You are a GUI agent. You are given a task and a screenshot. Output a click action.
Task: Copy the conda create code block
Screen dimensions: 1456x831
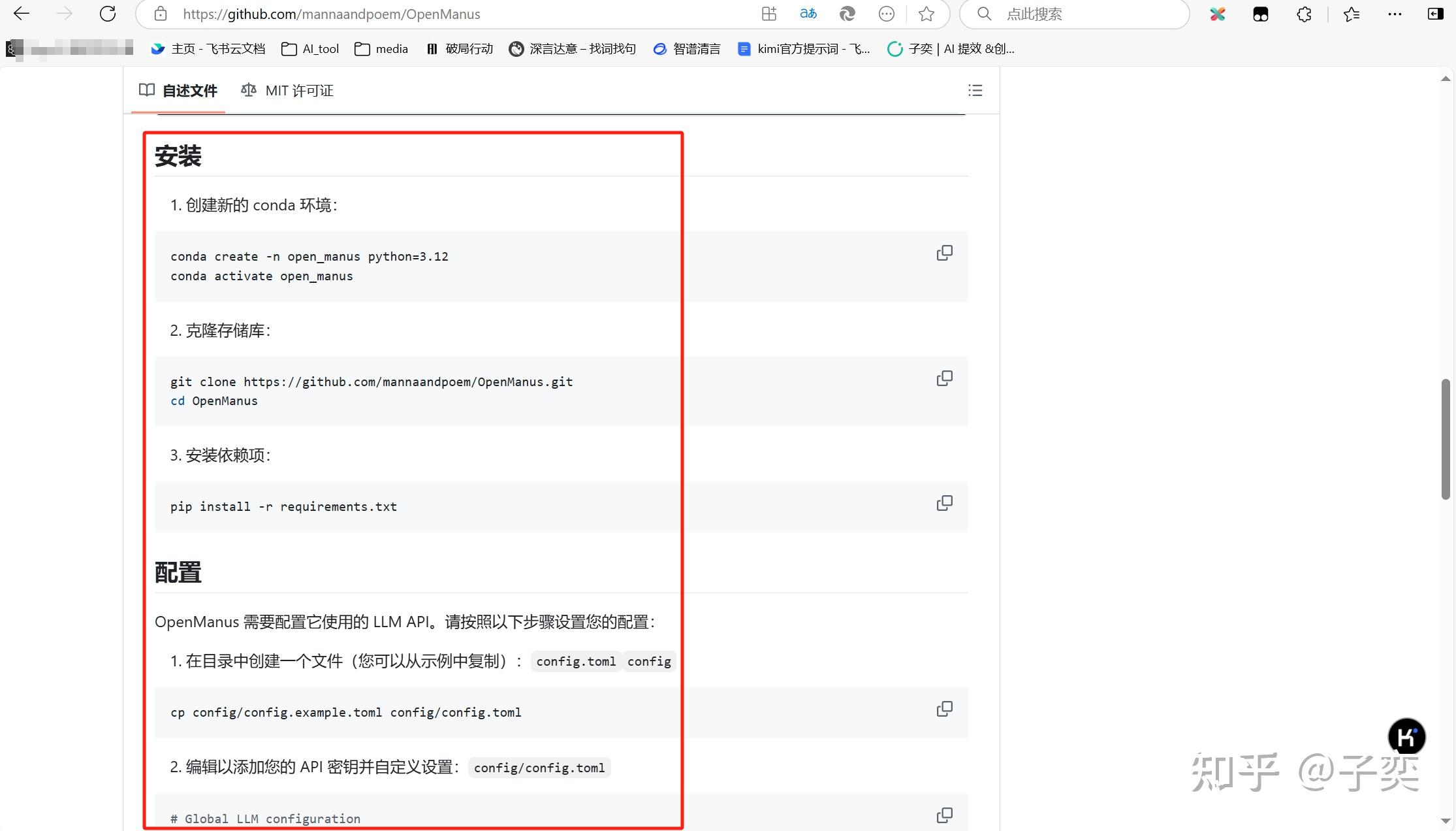945,253
